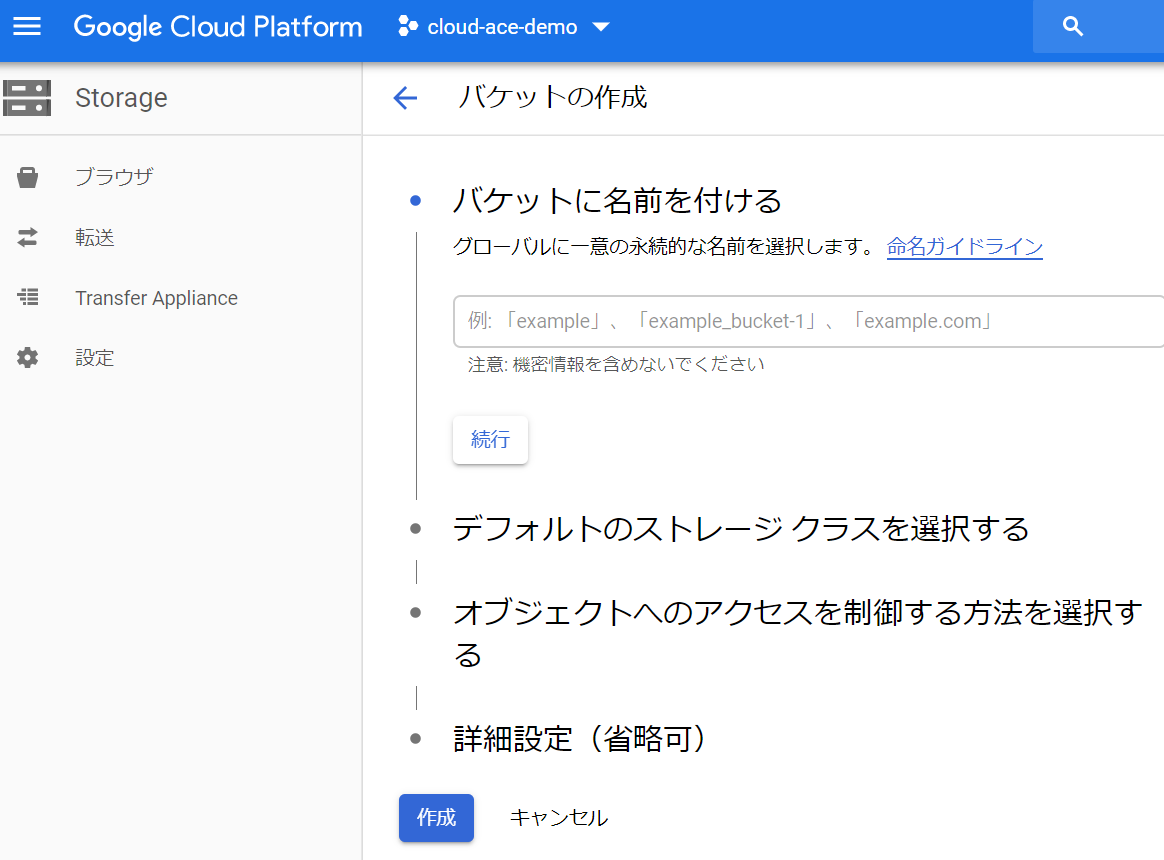Click the bucket icon beside ブラウザ
Screen dimensions: 1164x860
point(27,177)
